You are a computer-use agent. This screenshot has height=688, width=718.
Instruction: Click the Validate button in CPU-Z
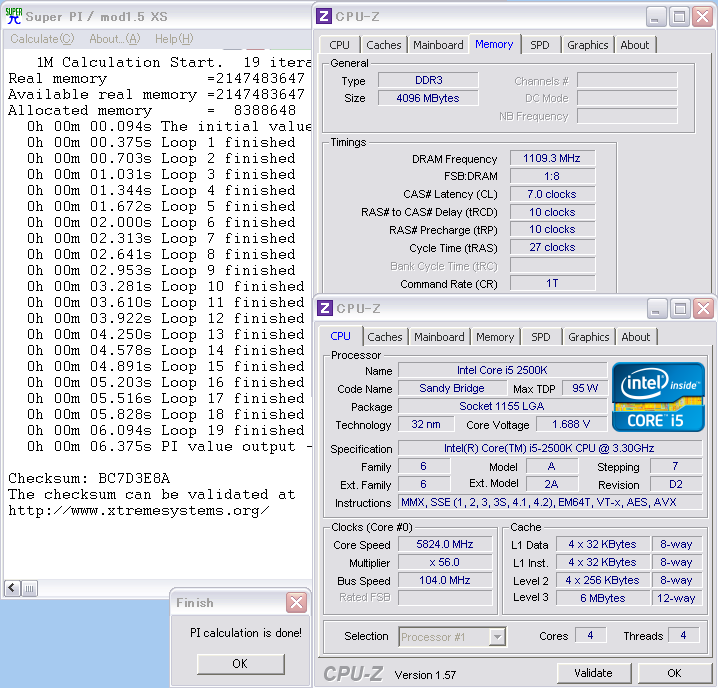[x=593, y=673]
